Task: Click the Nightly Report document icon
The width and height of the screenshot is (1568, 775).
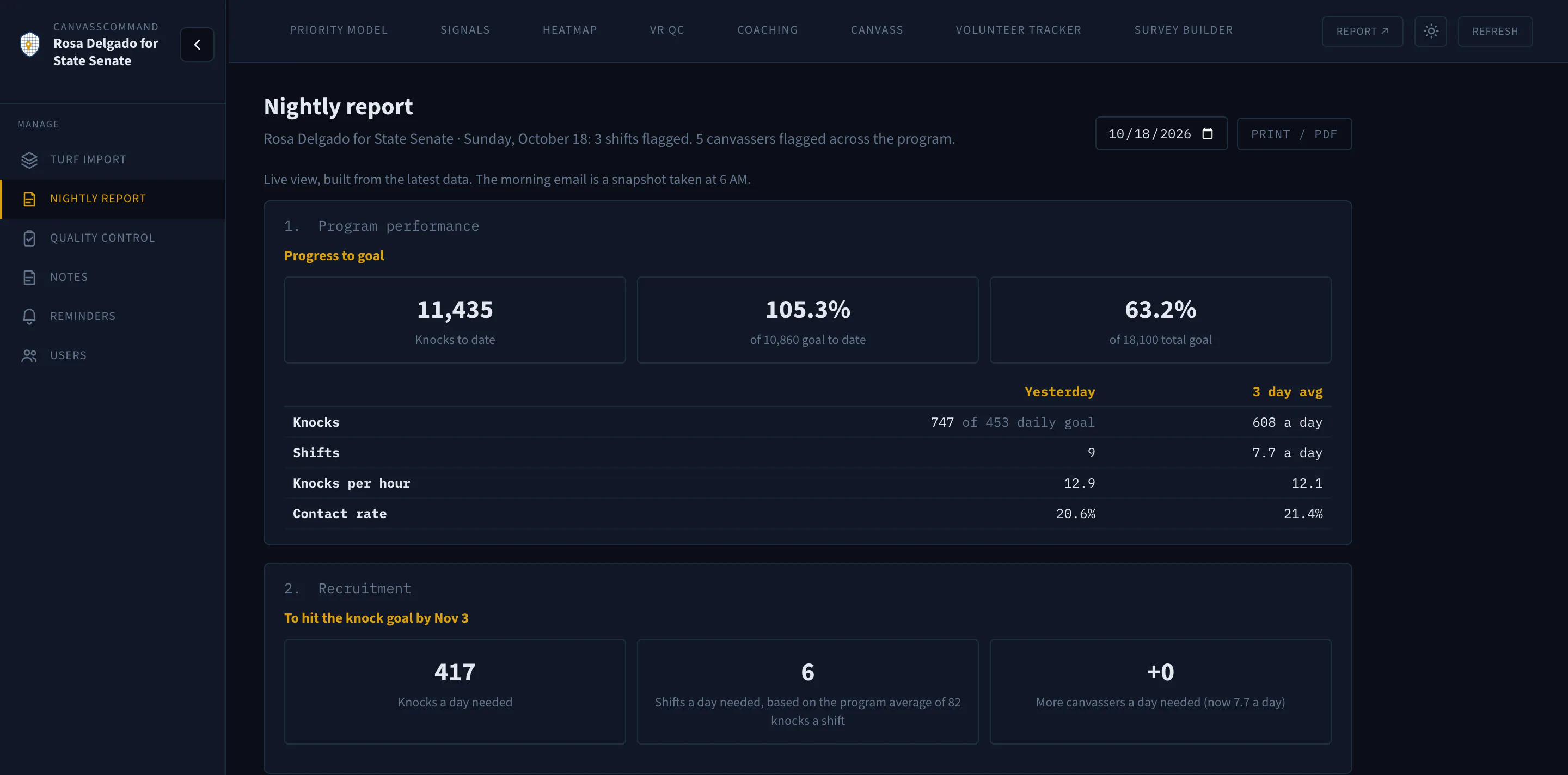Action: pyautogui.click(x=29, y=199)
